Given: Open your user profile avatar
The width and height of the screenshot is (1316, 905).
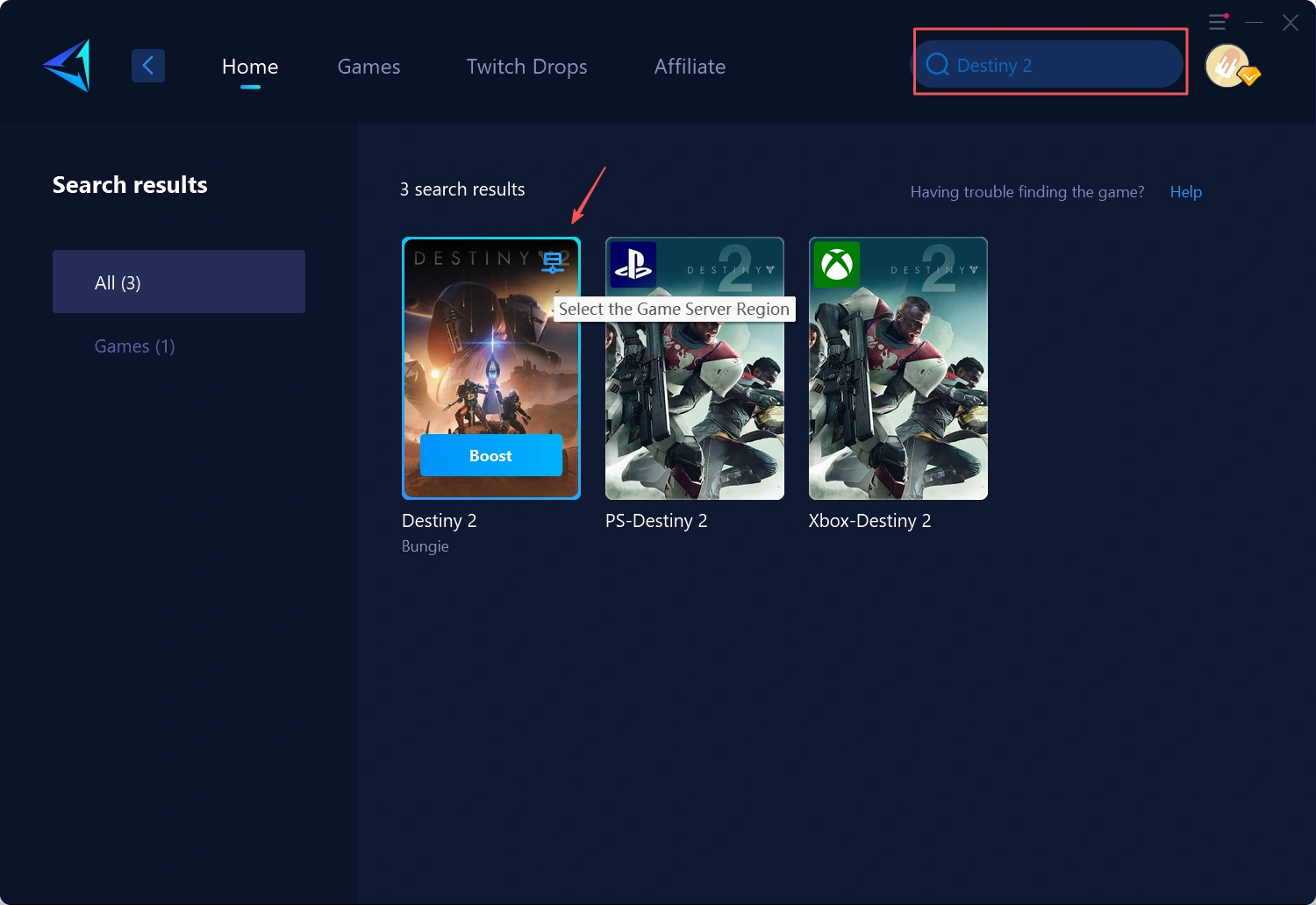Looking at the screenshot, I should point(1227,65).
